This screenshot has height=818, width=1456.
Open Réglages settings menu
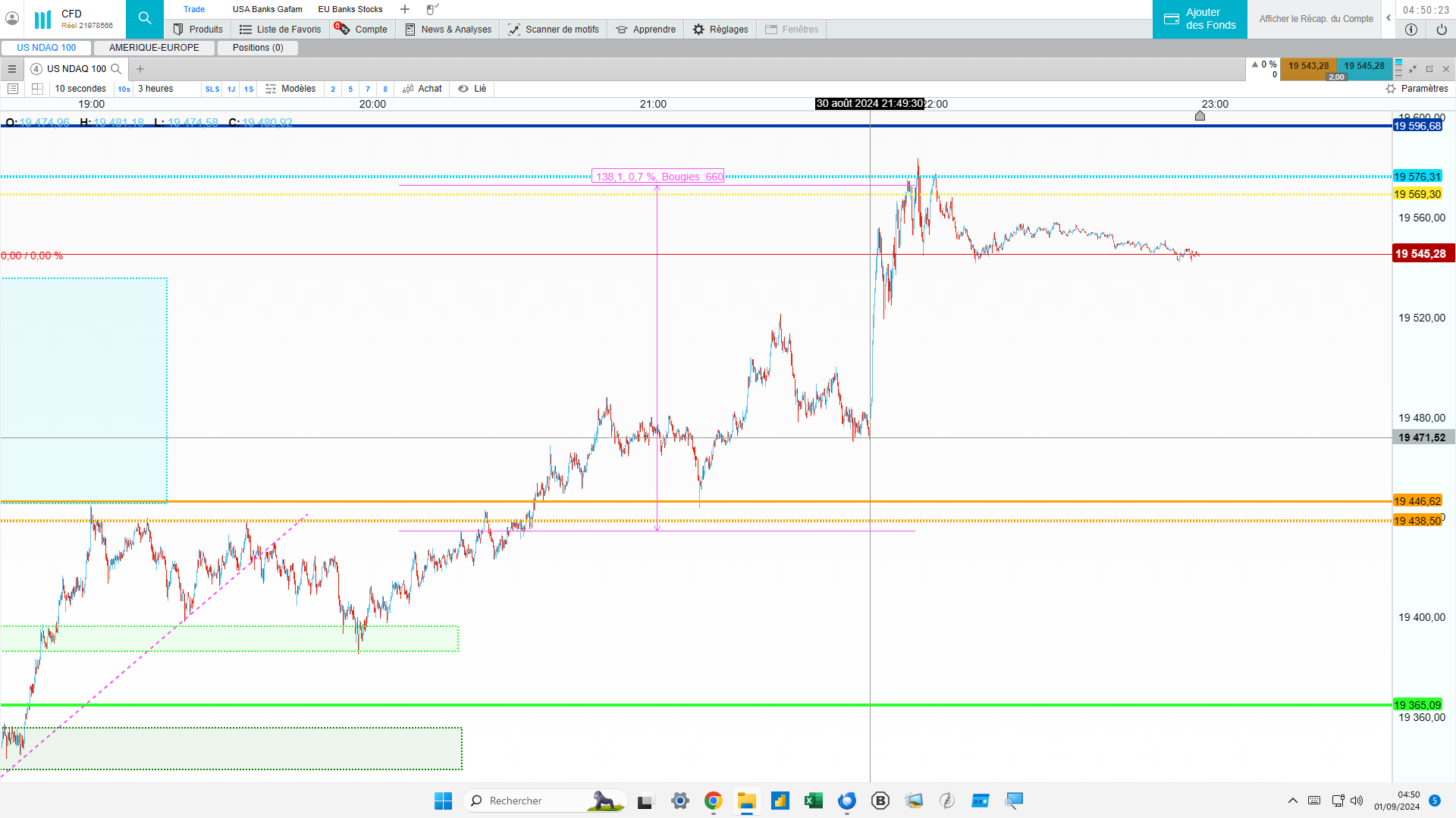coord(720,30)
